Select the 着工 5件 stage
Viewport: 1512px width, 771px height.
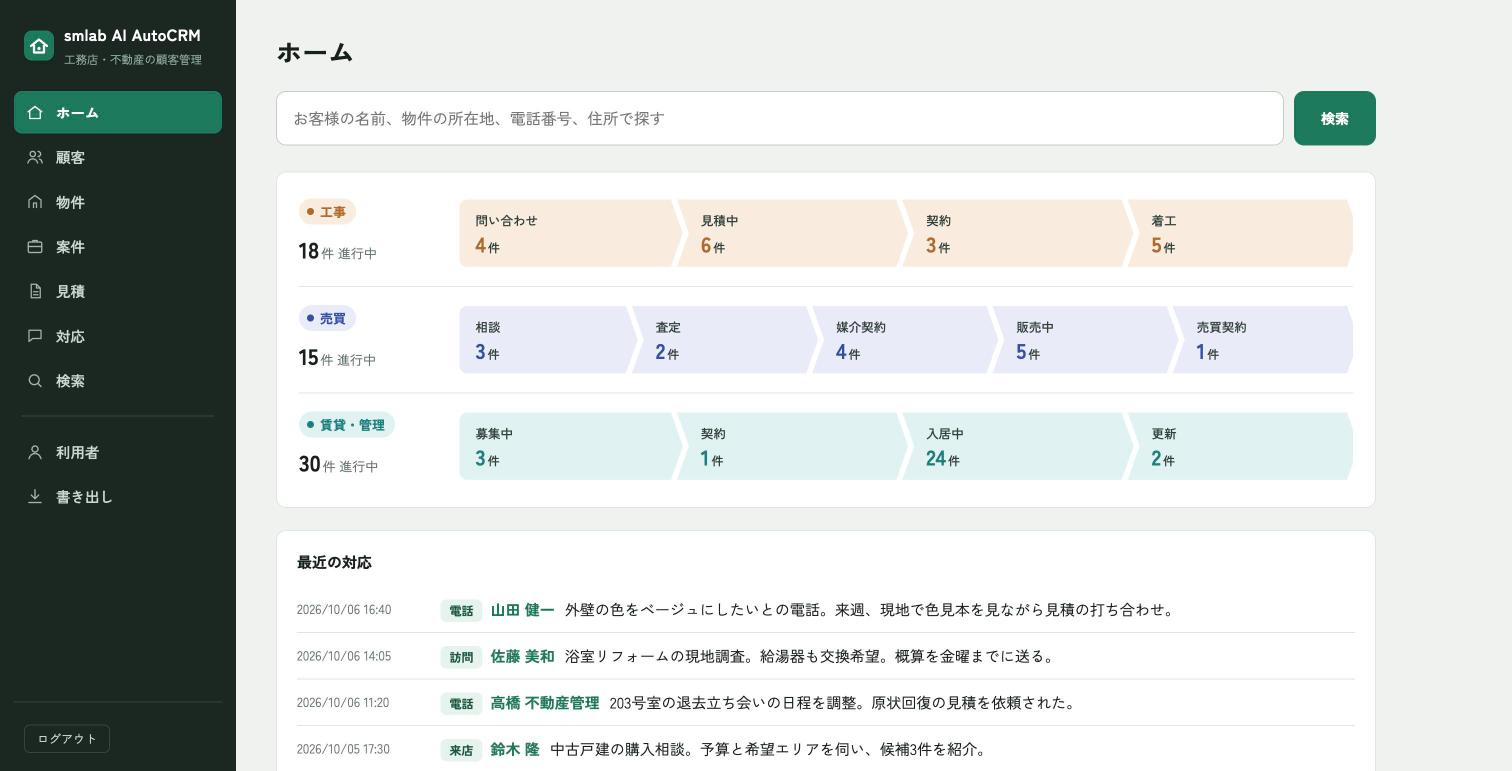[x=1241, y=233]
